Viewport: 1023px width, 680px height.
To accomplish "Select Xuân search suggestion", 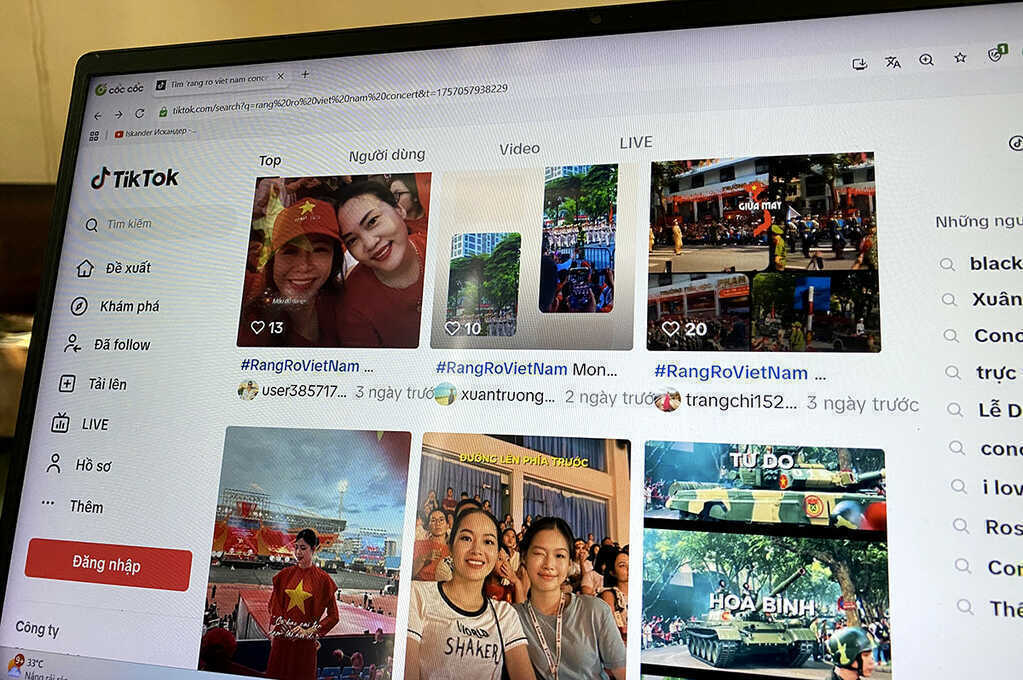I will click(x=997, y=299).
